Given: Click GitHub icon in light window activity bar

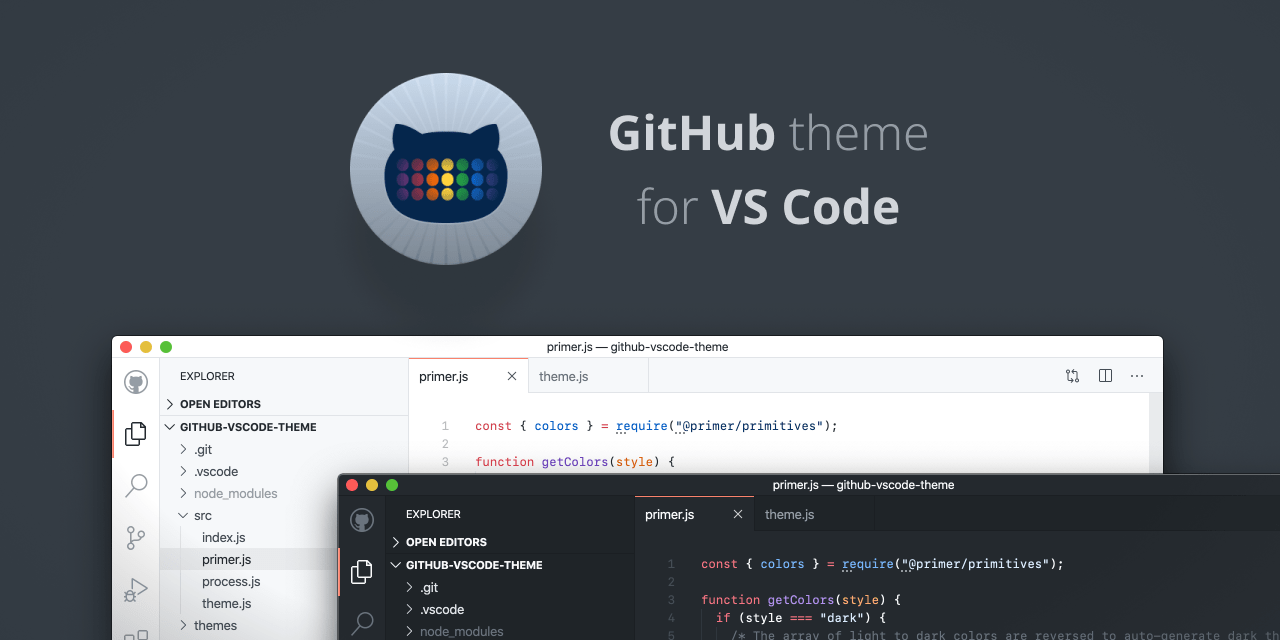Looking at the screenshot, I should (x=136, y=382).
